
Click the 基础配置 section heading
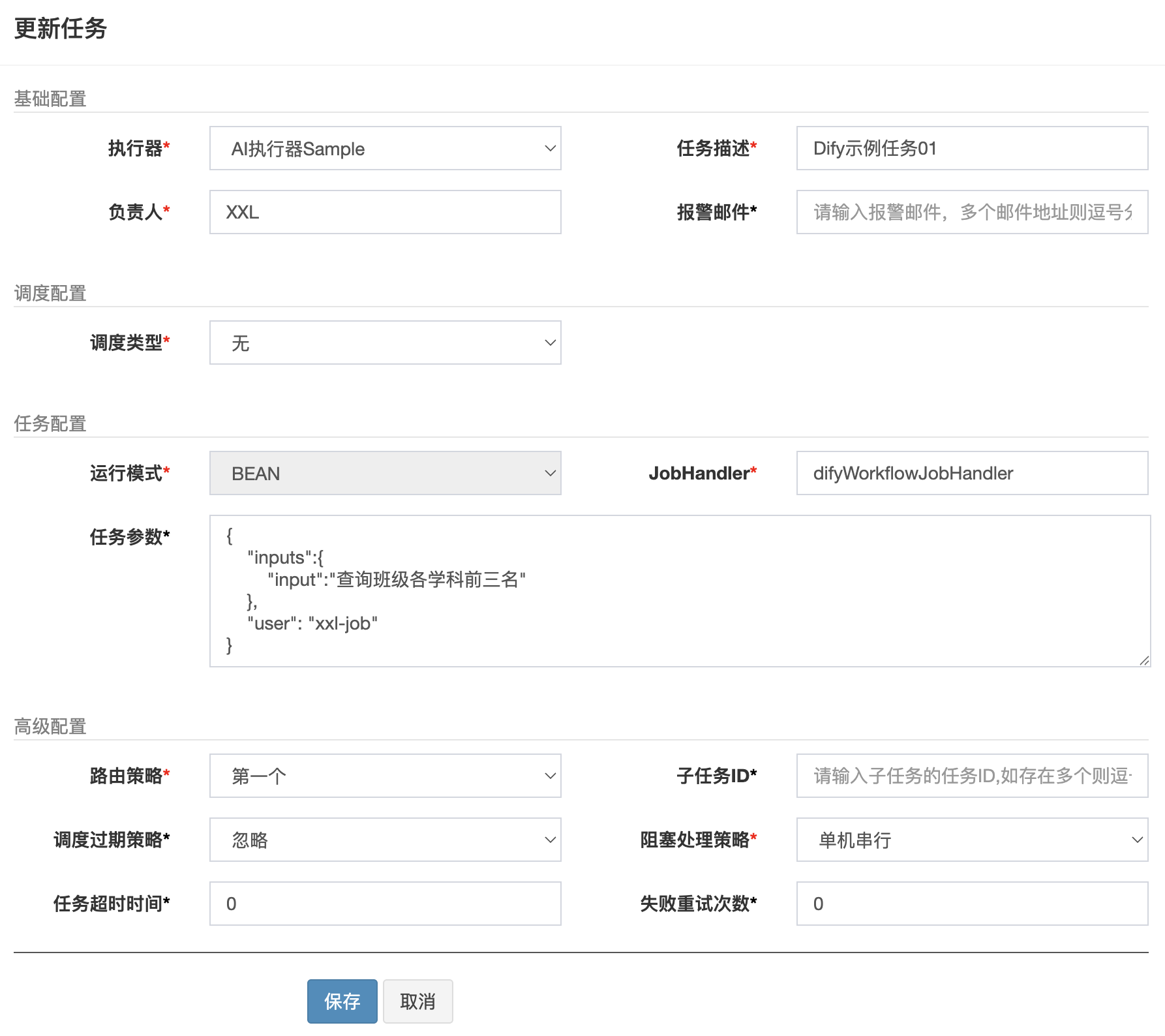tap(50, 99)
